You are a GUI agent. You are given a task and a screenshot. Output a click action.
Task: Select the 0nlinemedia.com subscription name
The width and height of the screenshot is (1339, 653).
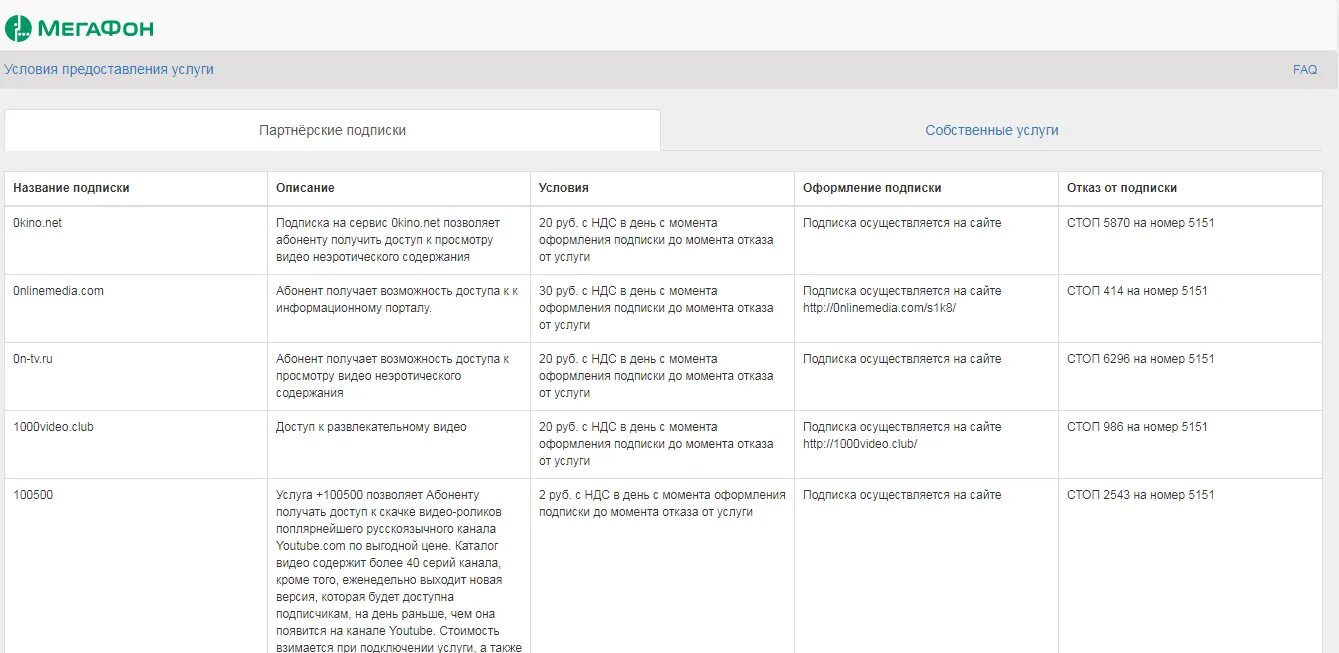[x=58, y=291]
